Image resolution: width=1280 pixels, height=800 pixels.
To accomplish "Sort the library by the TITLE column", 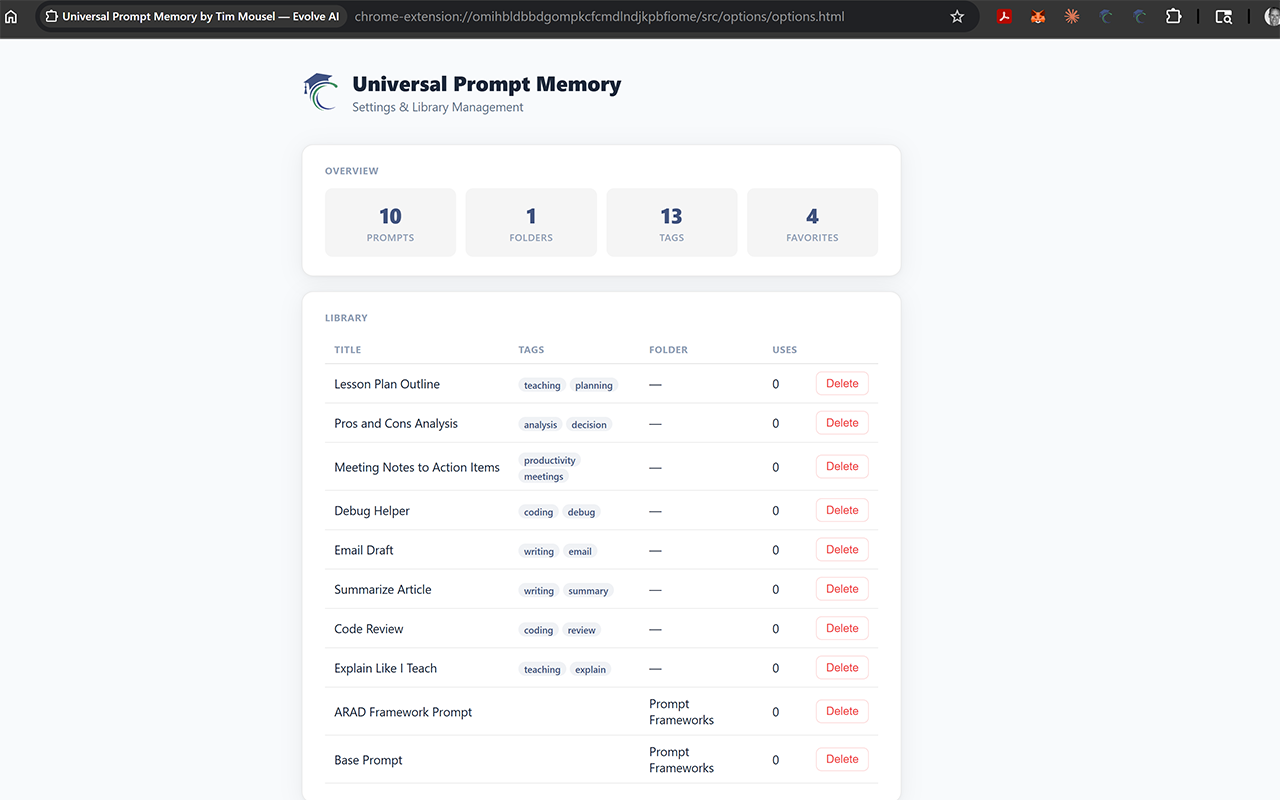I will click(x=347, y=349).
